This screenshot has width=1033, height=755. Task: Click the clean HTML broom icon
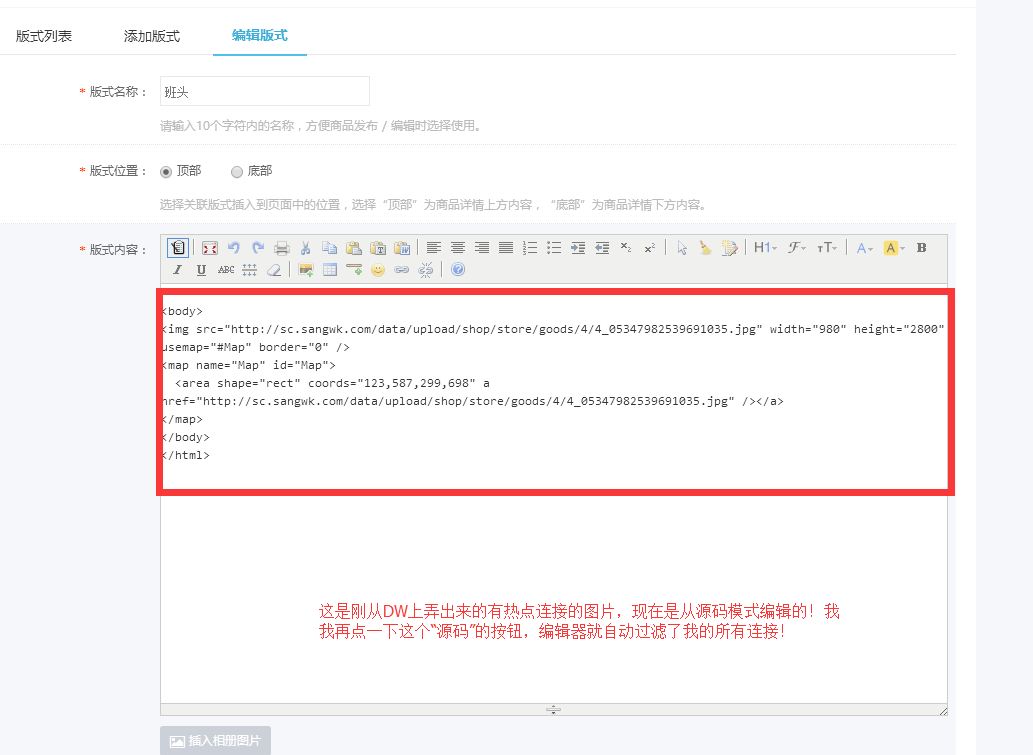pyautogui.click(x=706, y=248)
